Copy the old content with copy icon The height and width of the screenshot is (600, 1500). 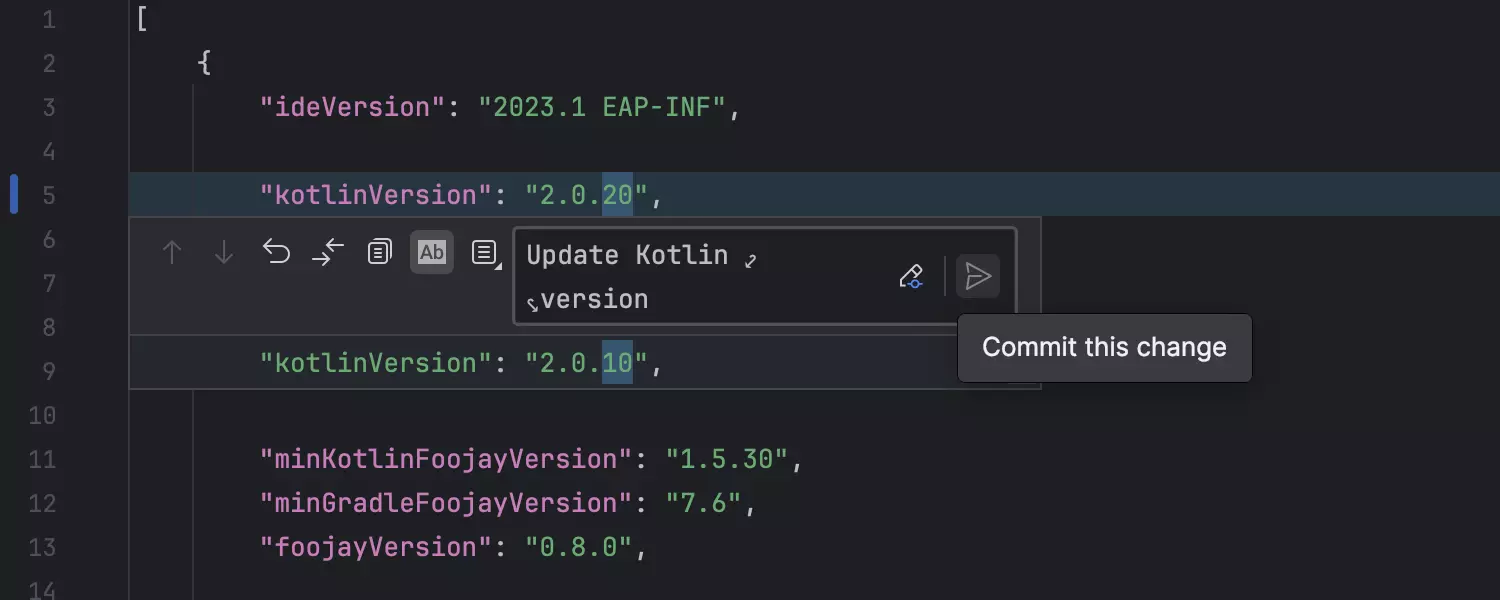pos(379,253)
